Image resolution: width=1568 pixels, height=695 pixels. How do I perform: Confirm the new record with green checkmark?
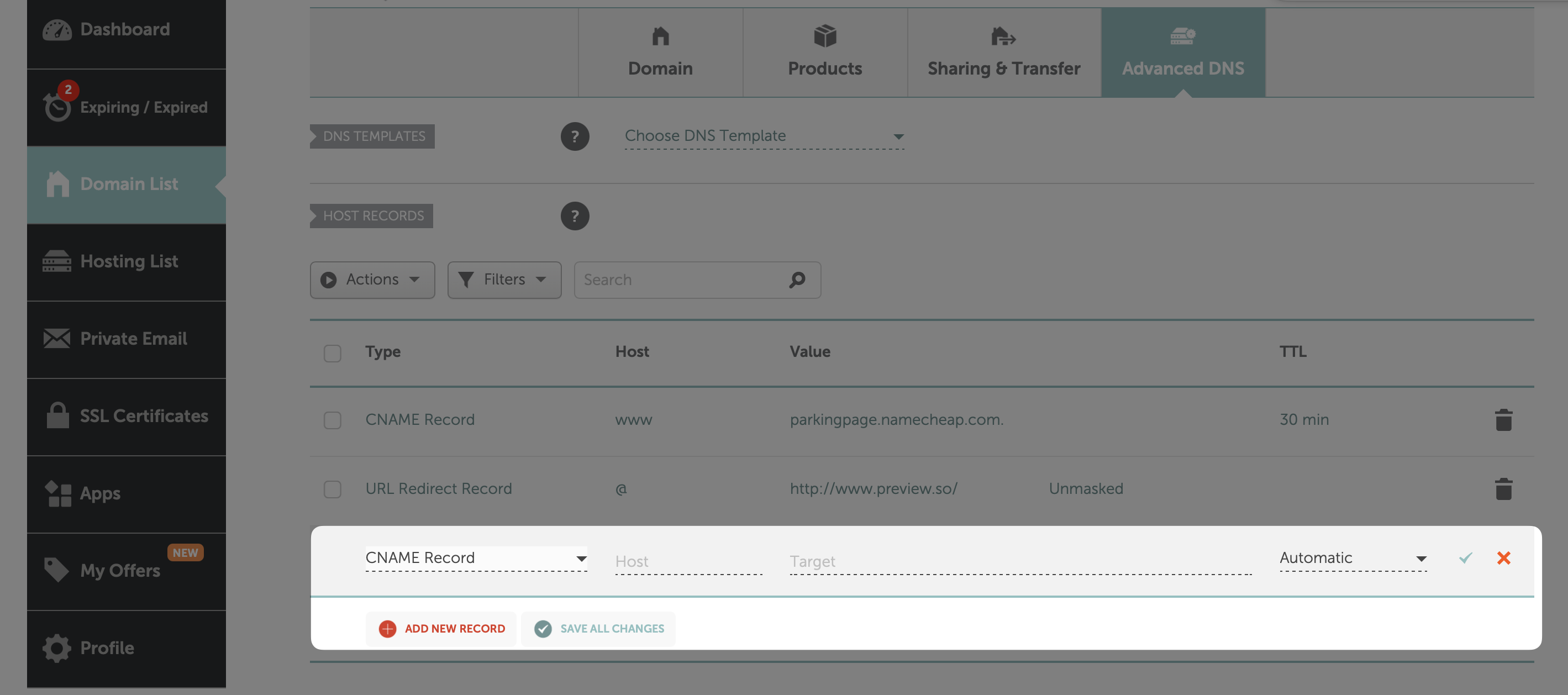coord(1465,557)
